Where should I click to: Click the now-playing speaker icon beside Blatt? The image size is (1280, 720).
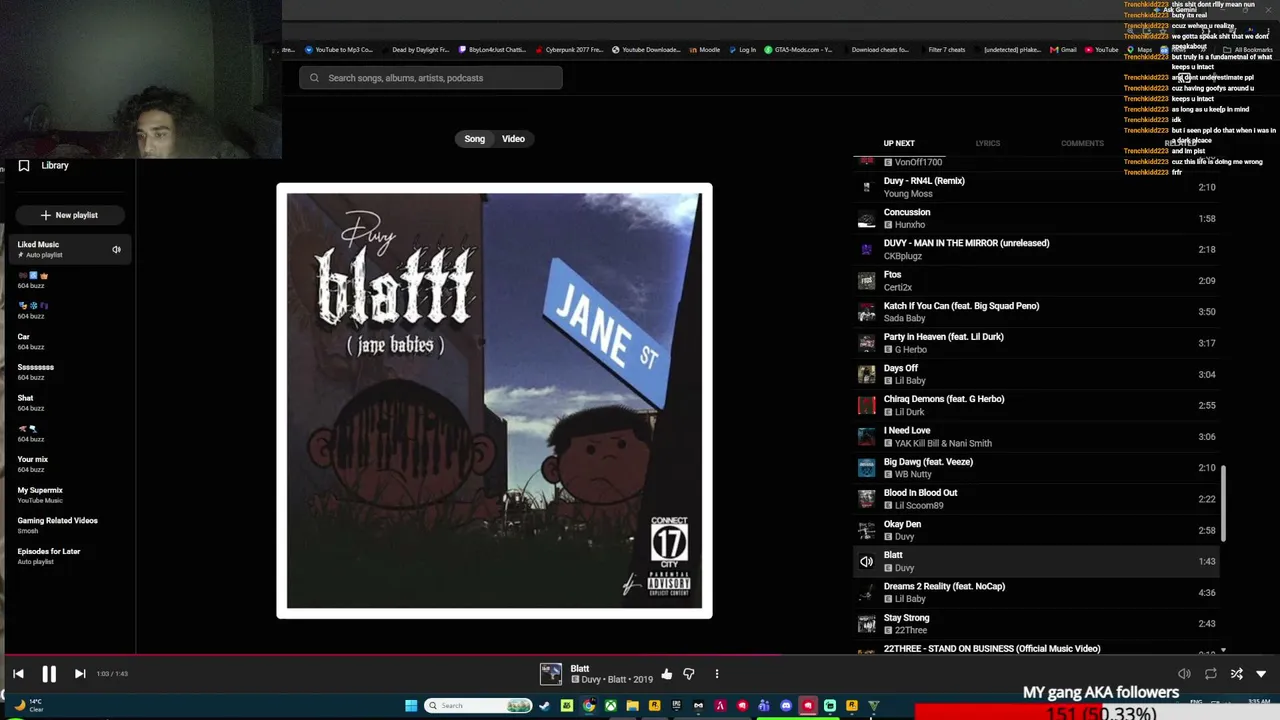[x=866, y=562]
